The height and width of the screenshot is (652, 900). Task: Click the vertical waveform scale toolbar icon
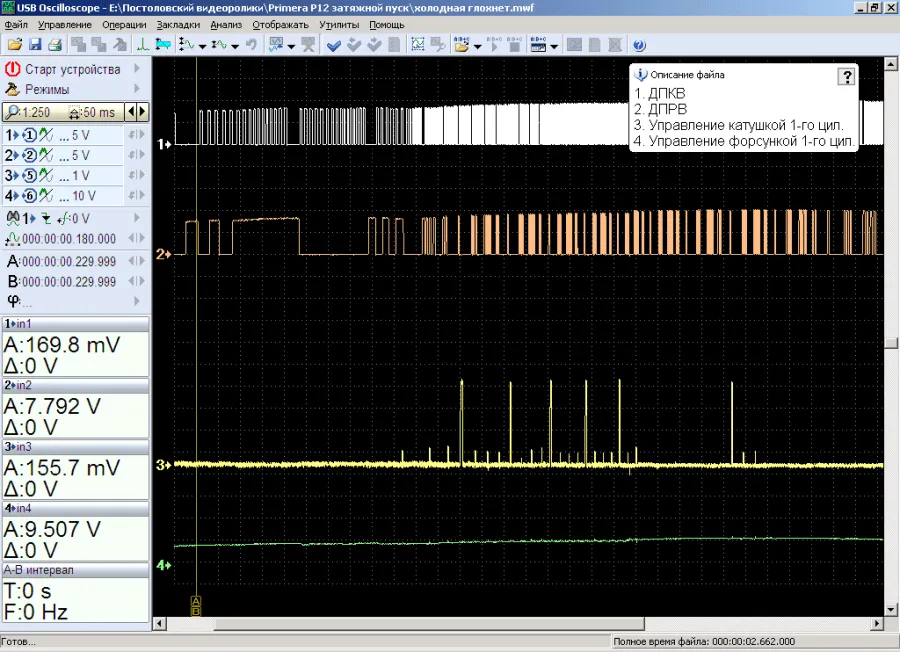click(x=187, y=44)
